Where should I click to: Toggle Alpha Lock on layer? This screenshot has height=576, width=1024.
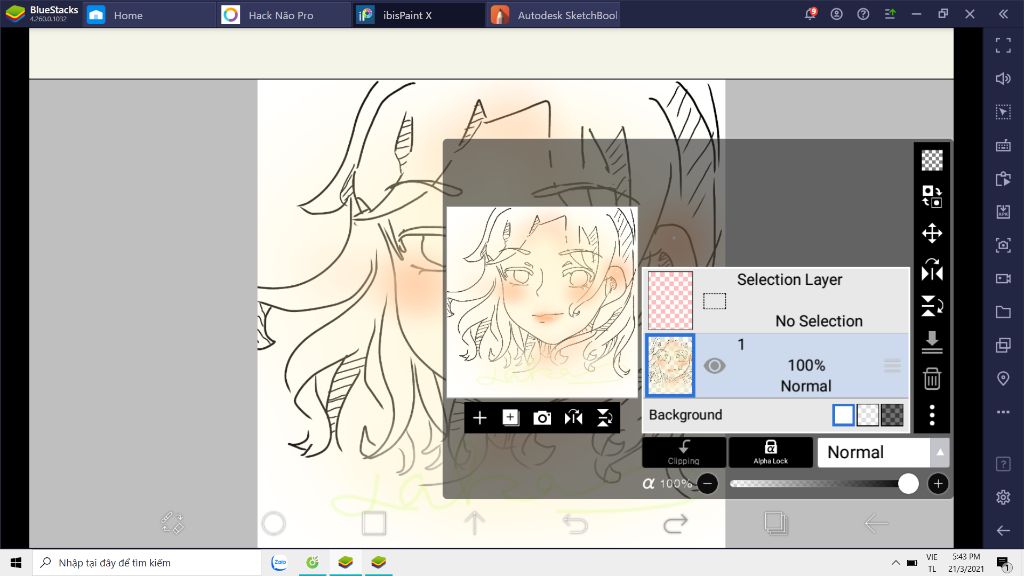tap(771, 452)
